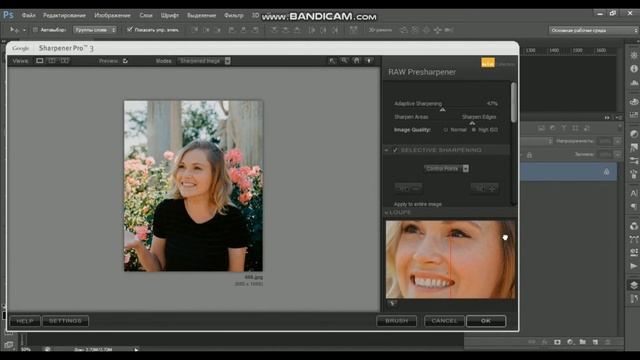Click the background color light bulb icon
Viewport: 640px width, 360px height.
pyautogui.click(x=369, y=61)
